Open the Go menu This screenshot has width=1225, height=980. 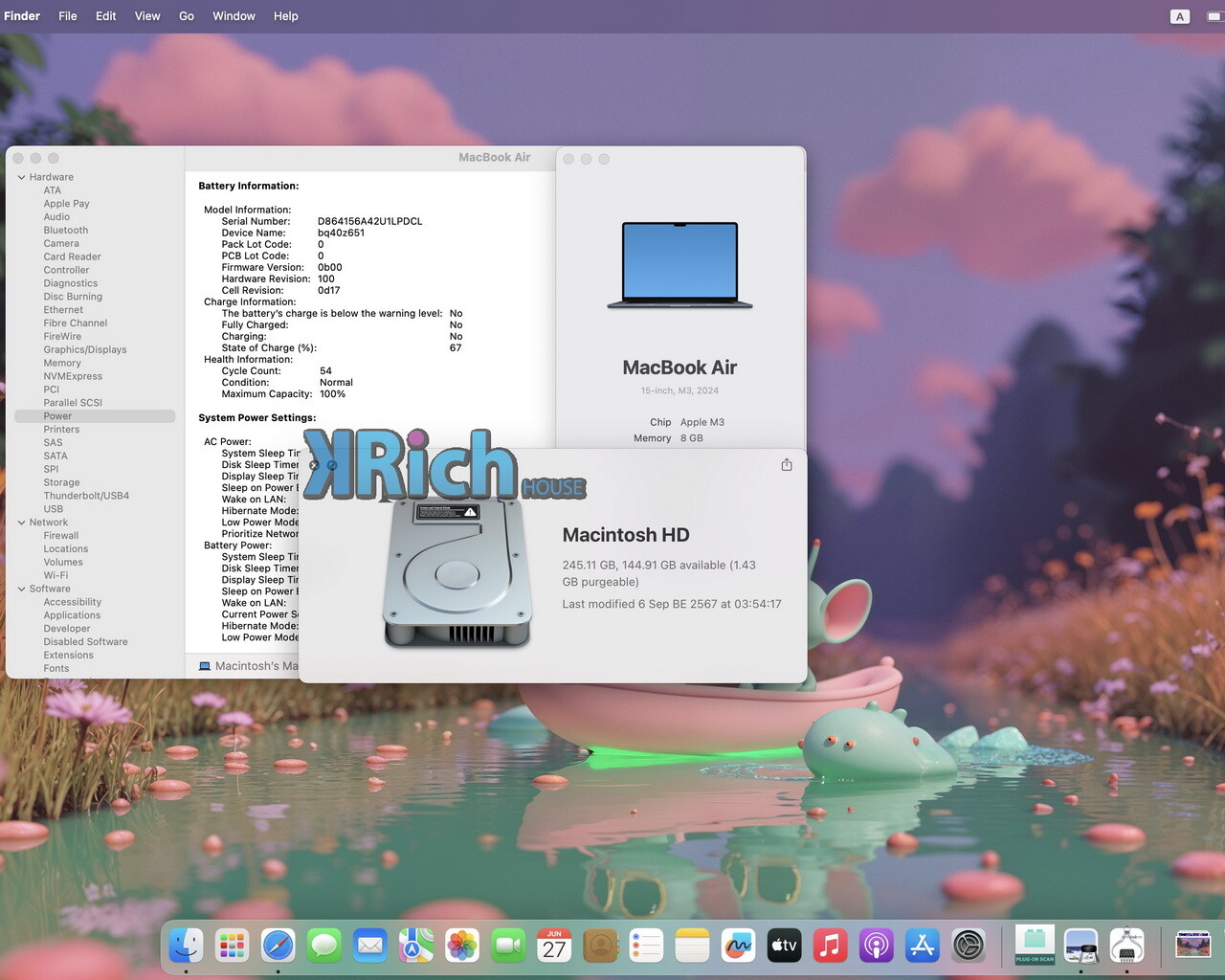pyautogui.click(x=187, y=16)
